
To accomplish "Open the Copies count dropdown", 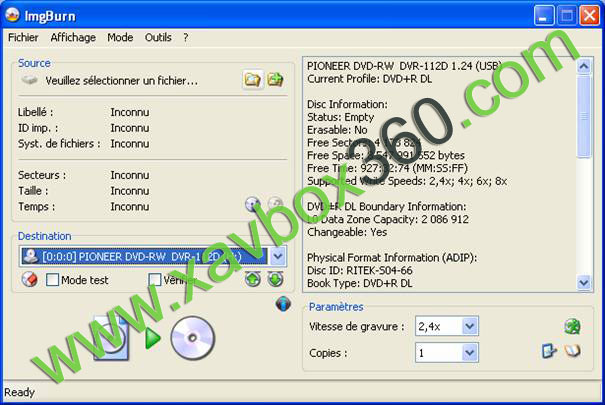I will pyautogui.click(x=470, y=353).
